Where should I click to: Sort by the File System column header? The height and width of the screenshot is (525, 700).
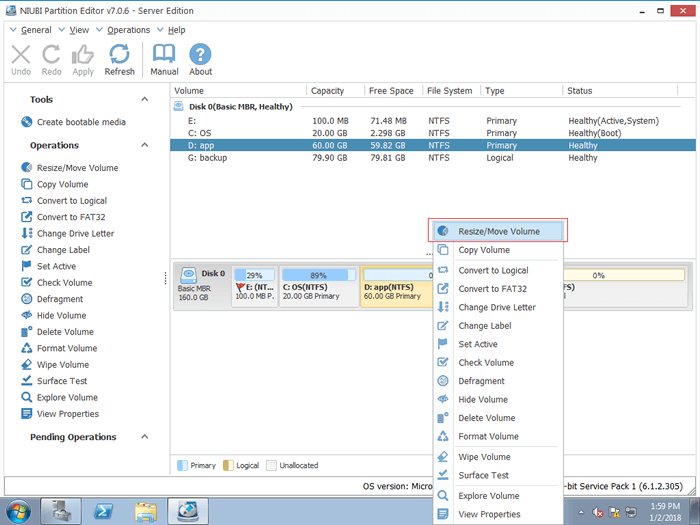[451, 91]
